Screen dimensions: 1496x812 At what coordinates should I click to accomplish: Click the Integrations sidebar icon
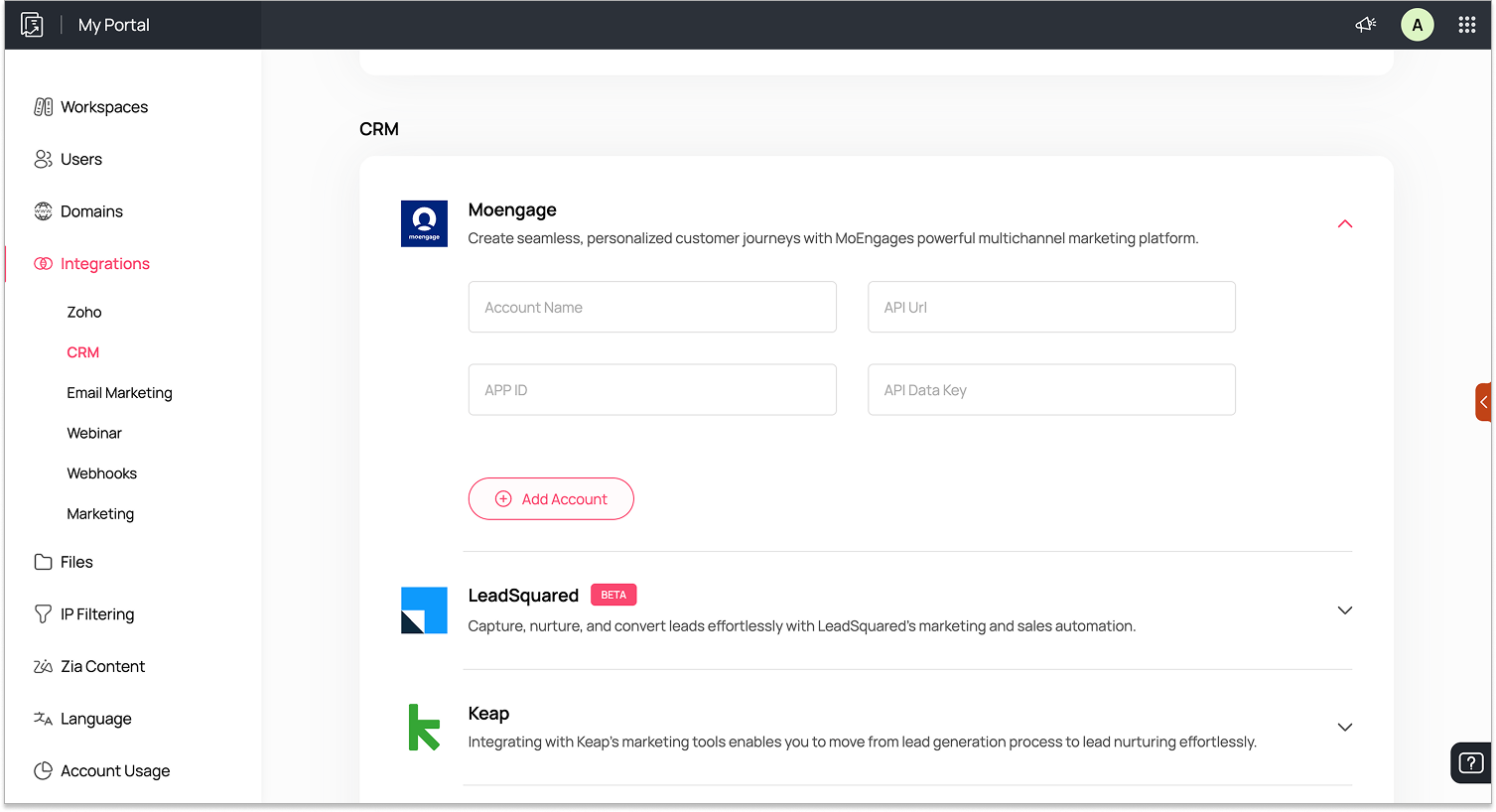[x=44, y=264]
